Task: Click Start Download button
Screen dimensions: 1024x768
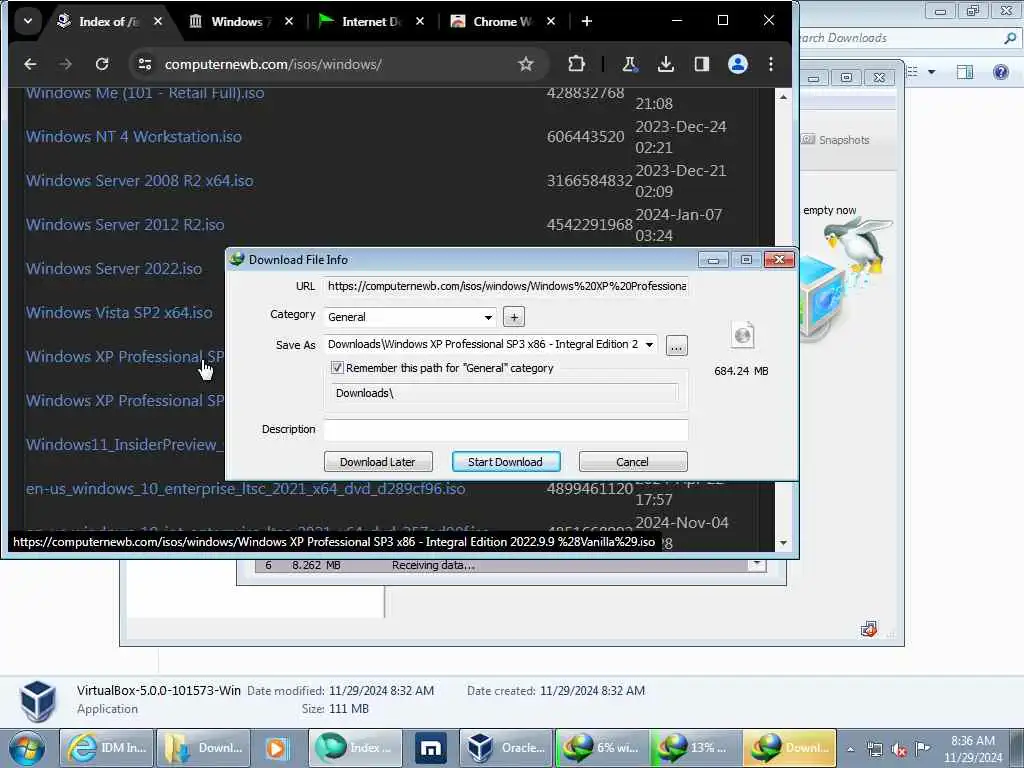Action: [505, 462]
